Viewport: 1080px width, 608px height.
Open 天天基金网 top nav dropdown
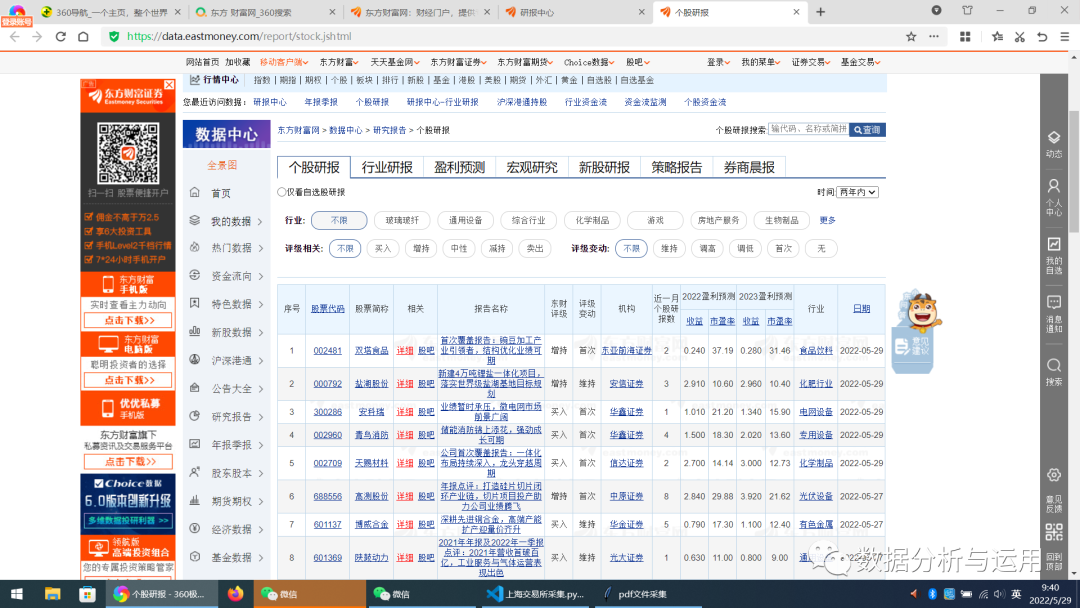[395, 62]
